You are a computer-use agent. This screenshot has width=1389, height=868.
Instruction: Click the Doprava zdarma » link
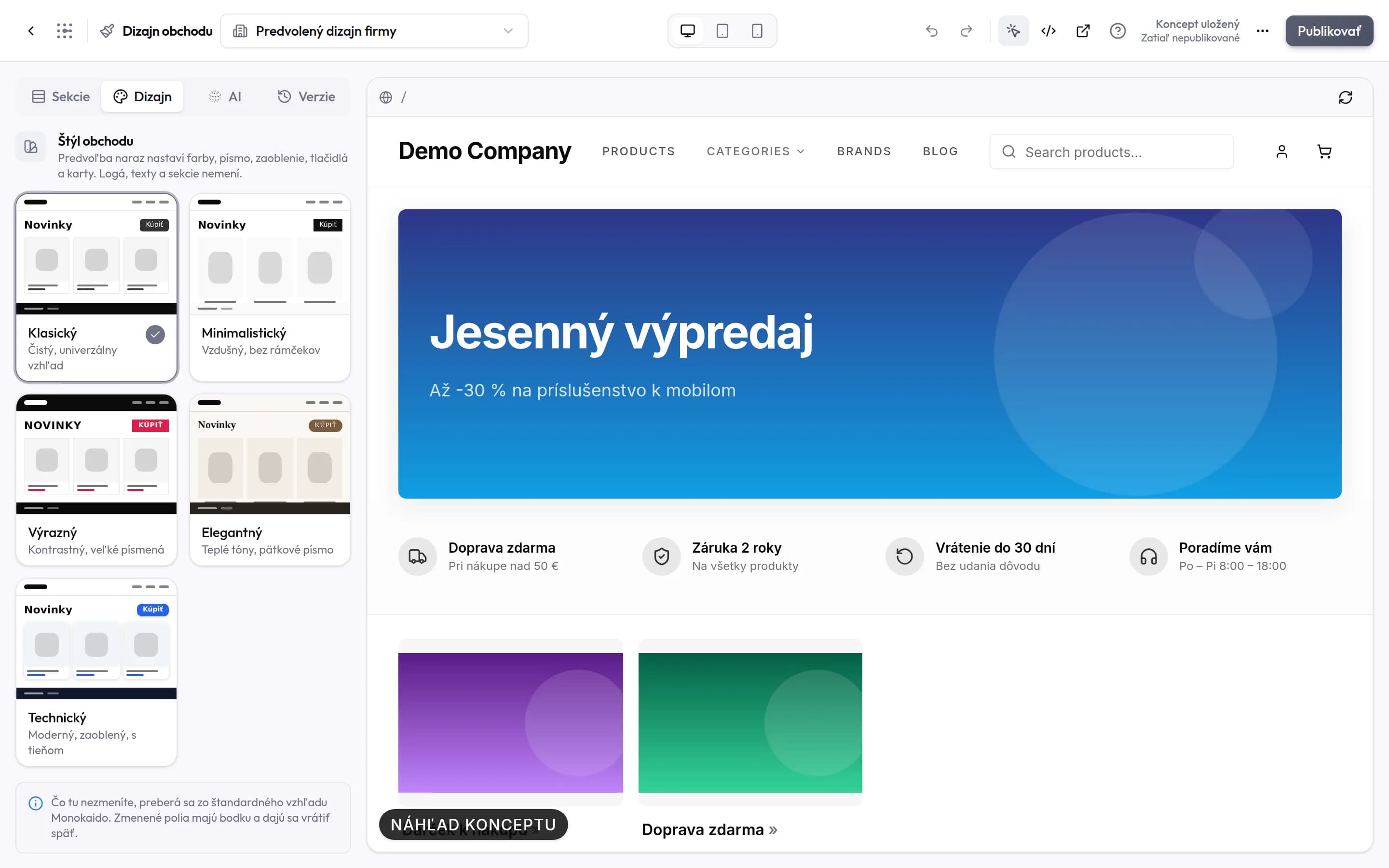coord(709,829)
